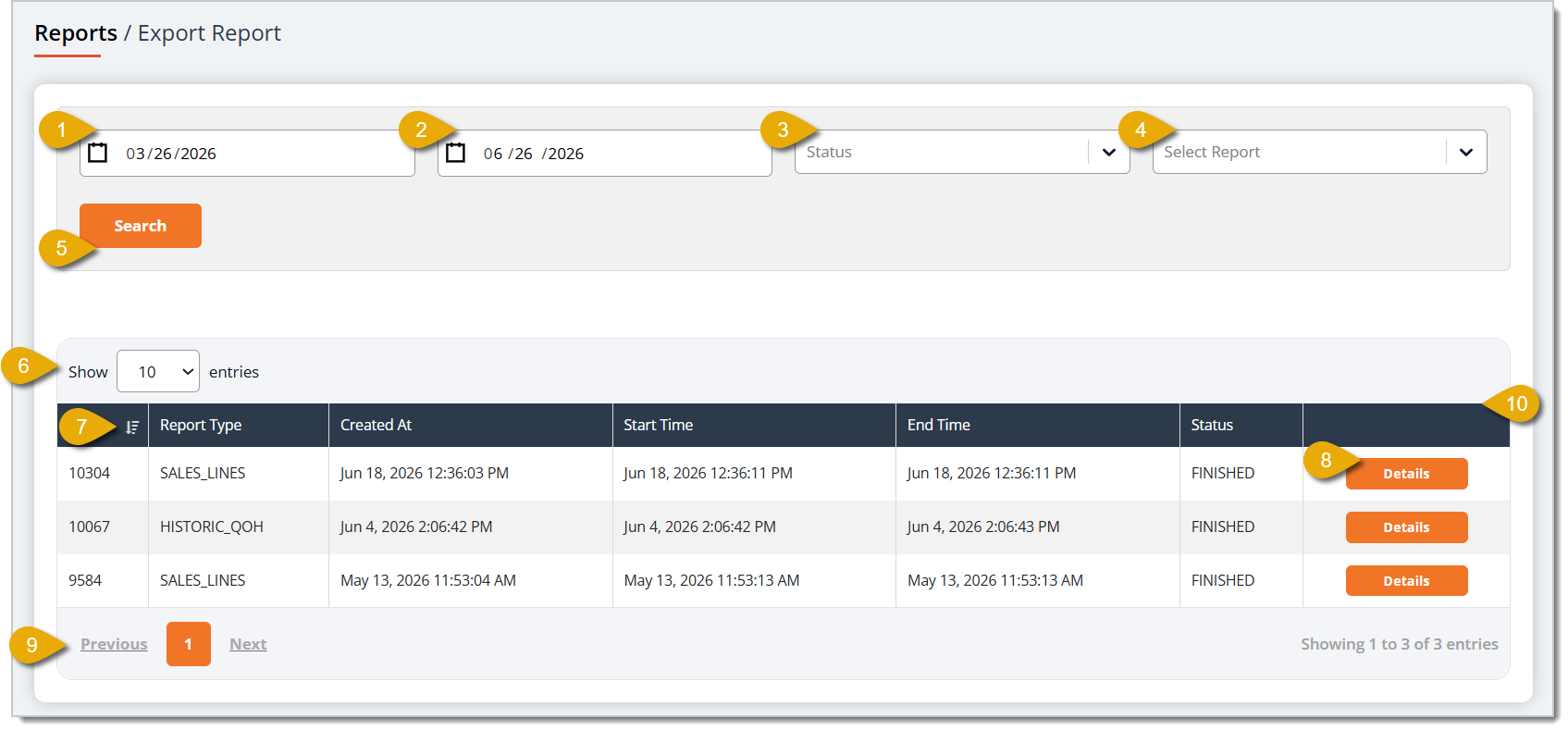Click the Status filter field
Viewport: 1568px width, 731px height.
coord(962,152)
